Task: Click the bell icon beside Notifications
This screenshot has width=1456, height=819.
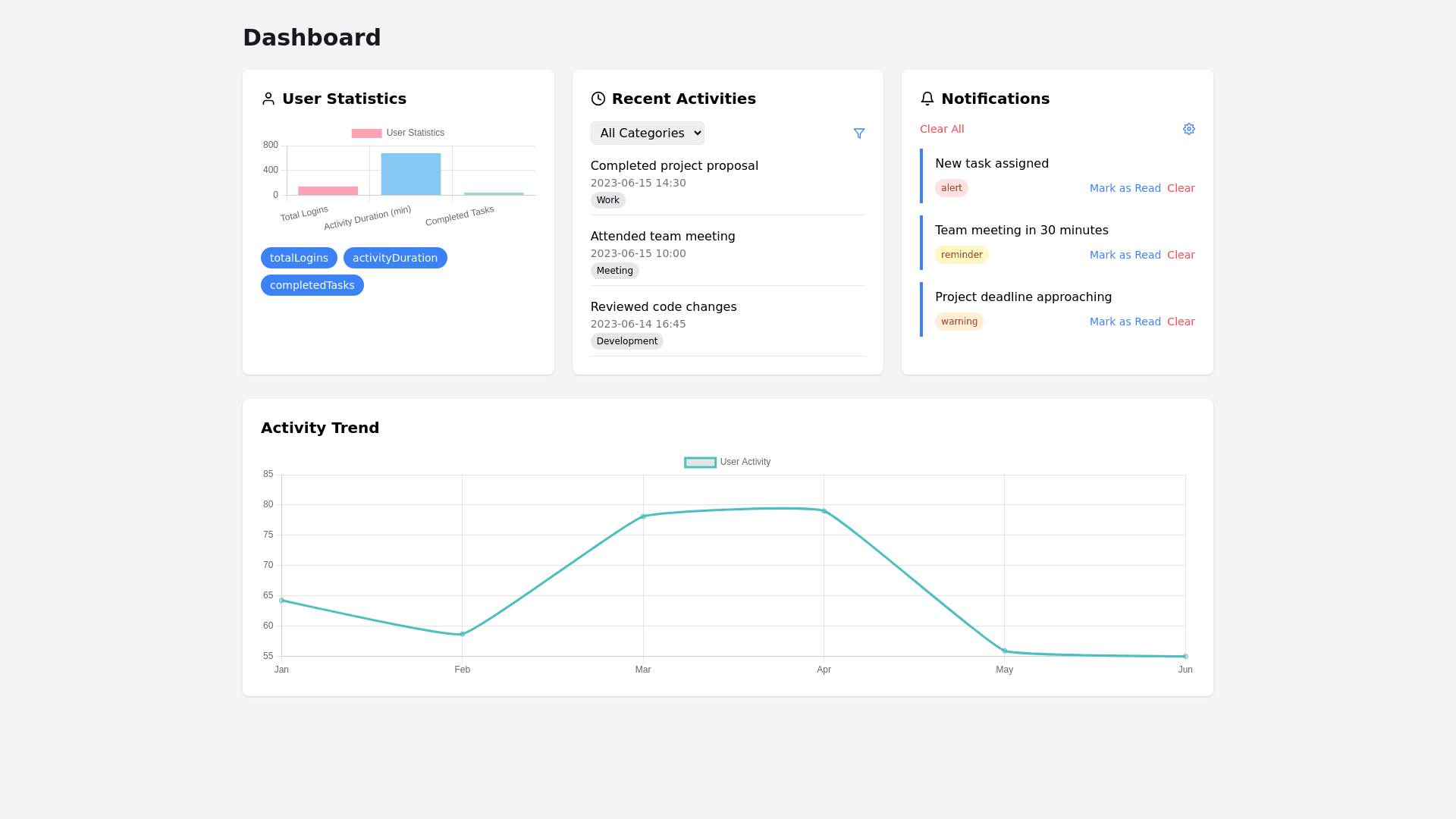Action: [x=927, y=99]
